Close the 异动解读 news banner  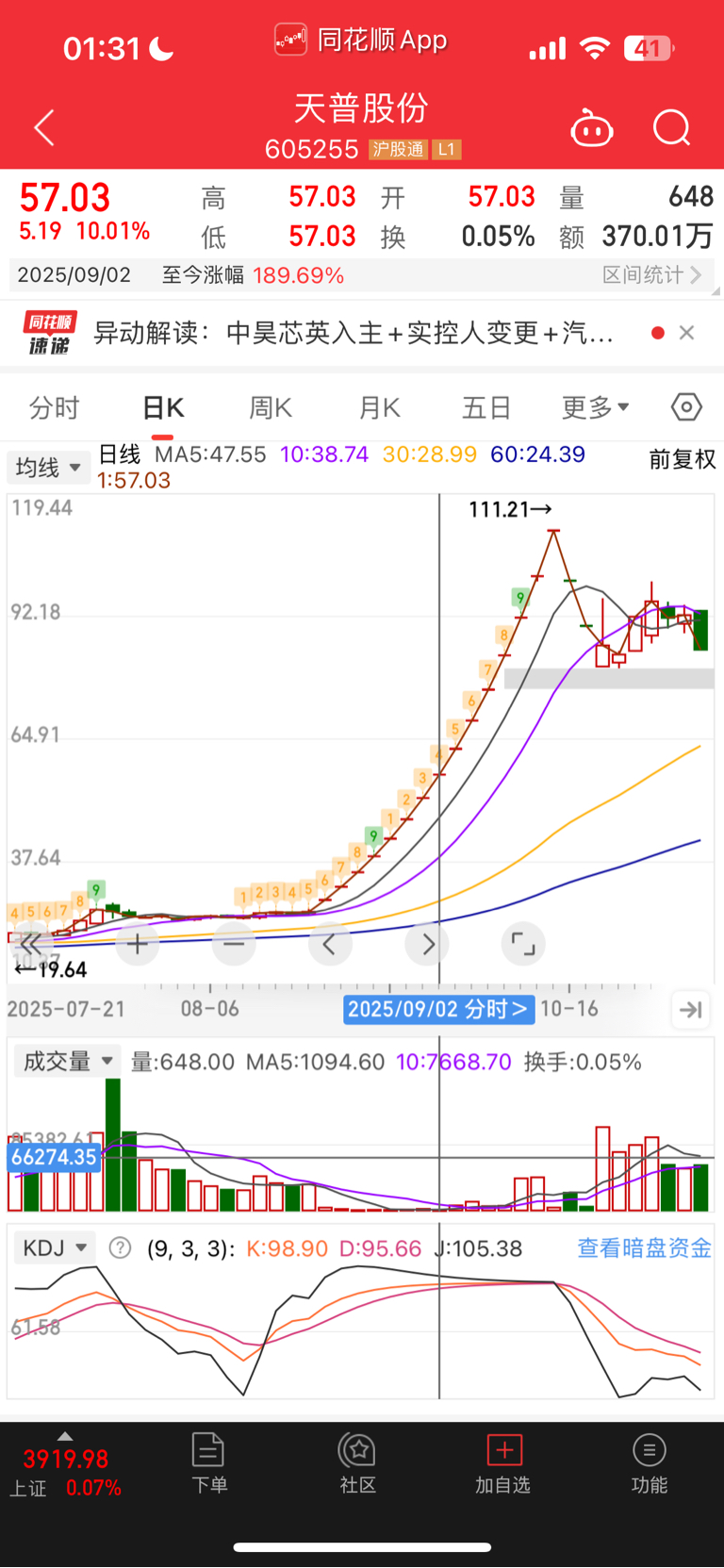point(687,333)
